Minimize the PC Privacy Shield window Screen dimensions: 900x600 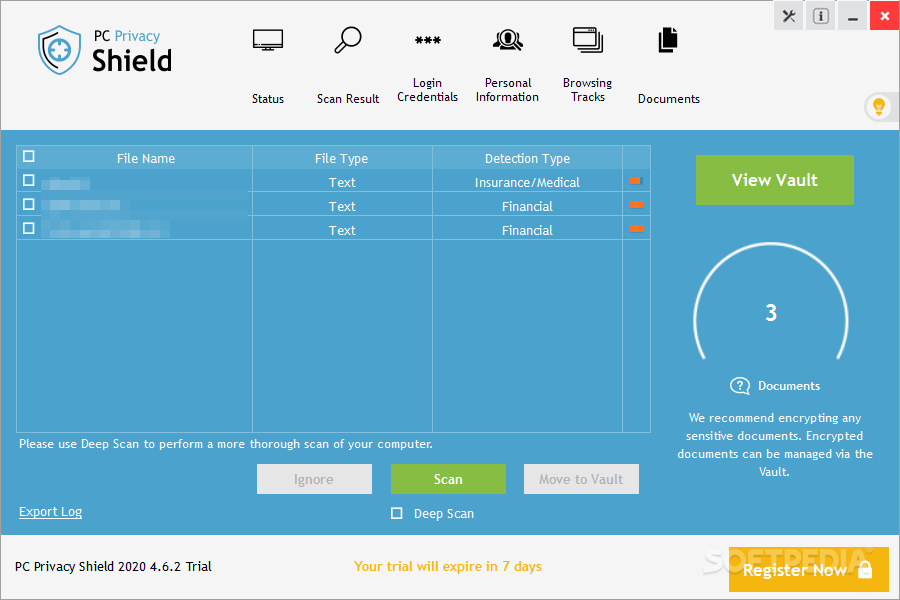[853, 16]
